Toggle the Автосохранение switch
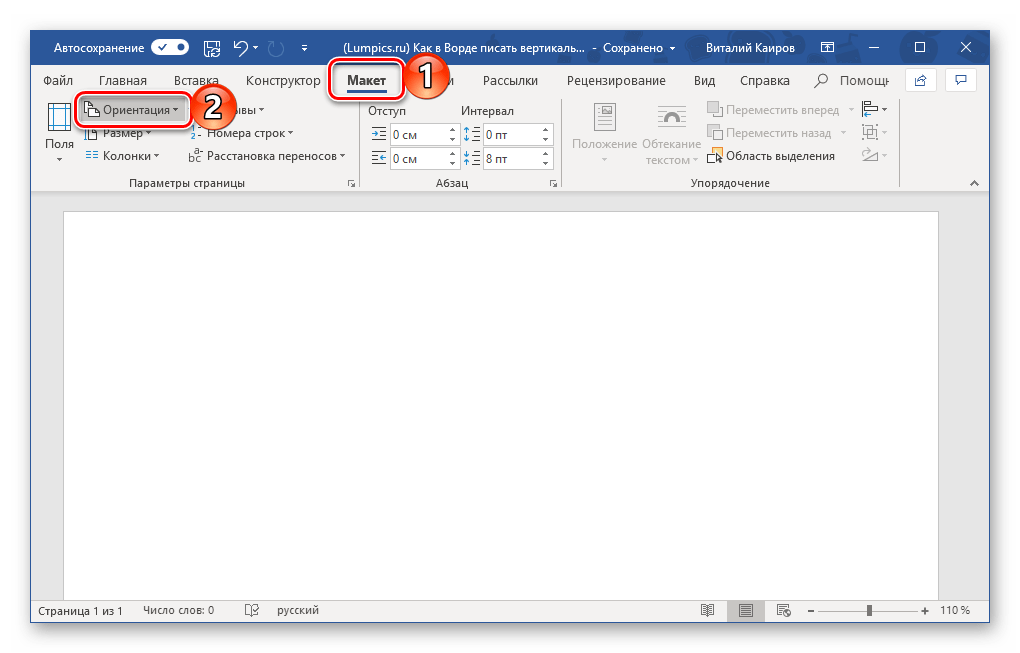 click(170, 47)
